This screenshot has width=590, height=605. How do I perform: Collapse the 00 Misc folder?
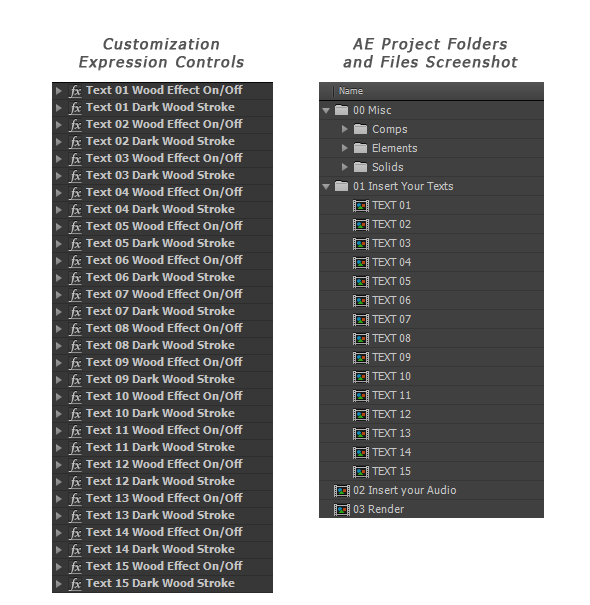tap(326, 111)
